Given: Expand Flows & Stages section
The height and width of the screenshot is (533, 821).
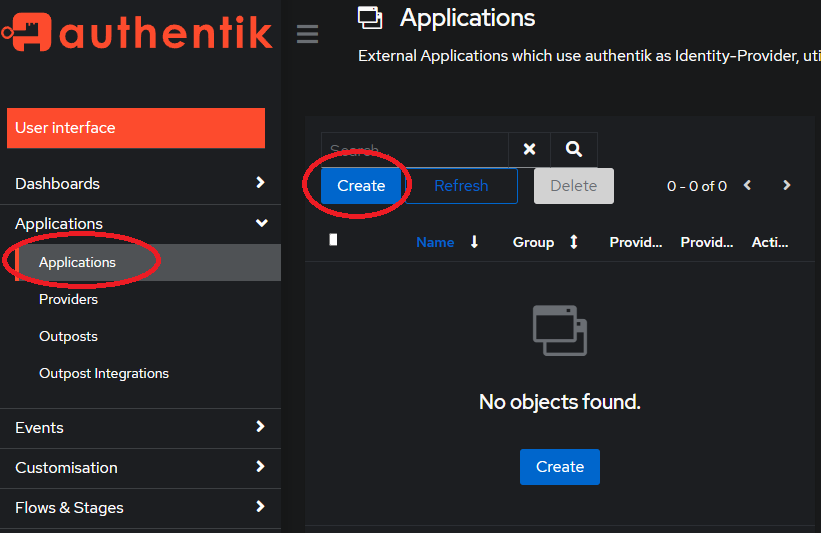Looking at the screenshot, I should click(x=140, y=507).
